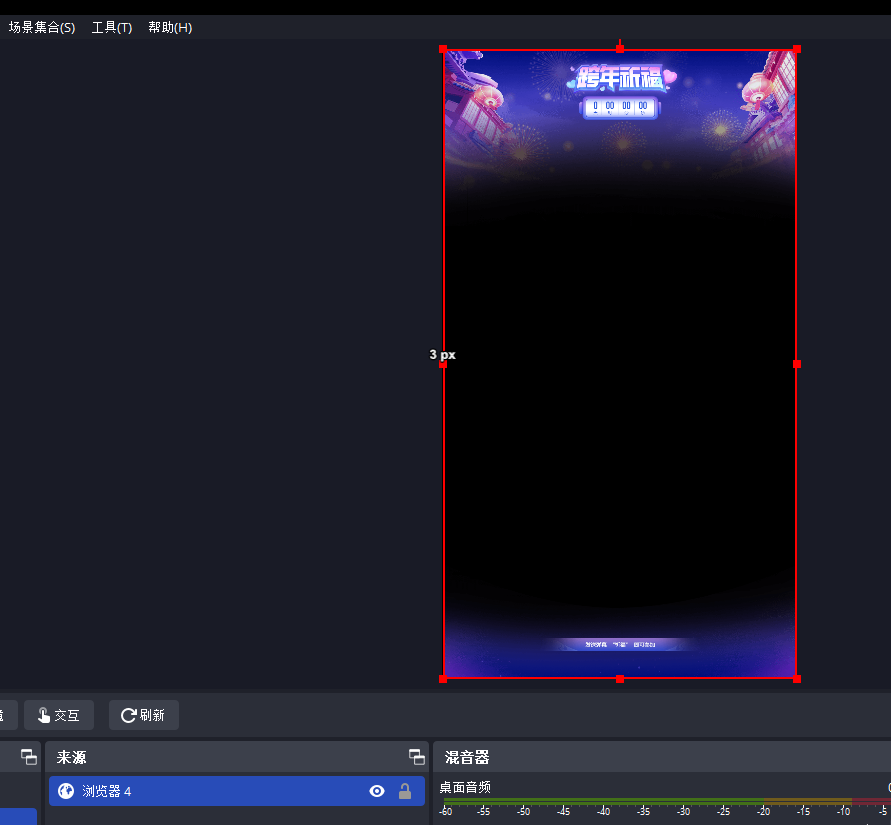The width and height of the screenshot is (891, 825).
Task: Click the 跨年祈福 title in the preview
Action: [x=620, y=78]
